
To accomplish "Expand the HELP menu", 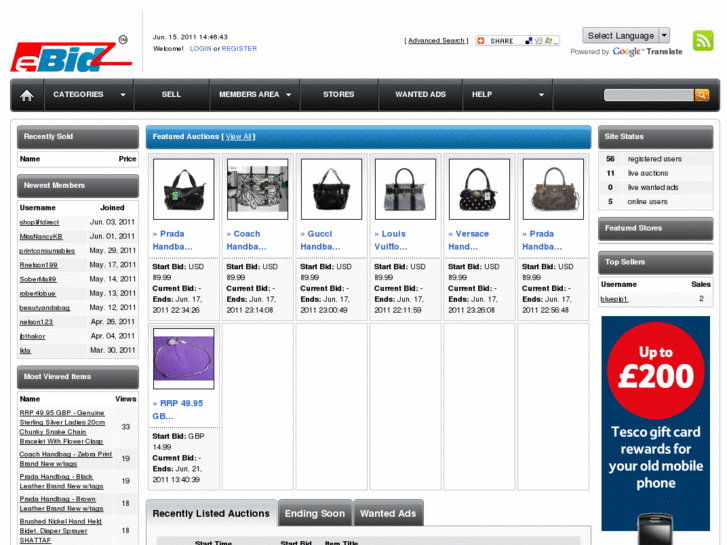I will click(507, 95).
